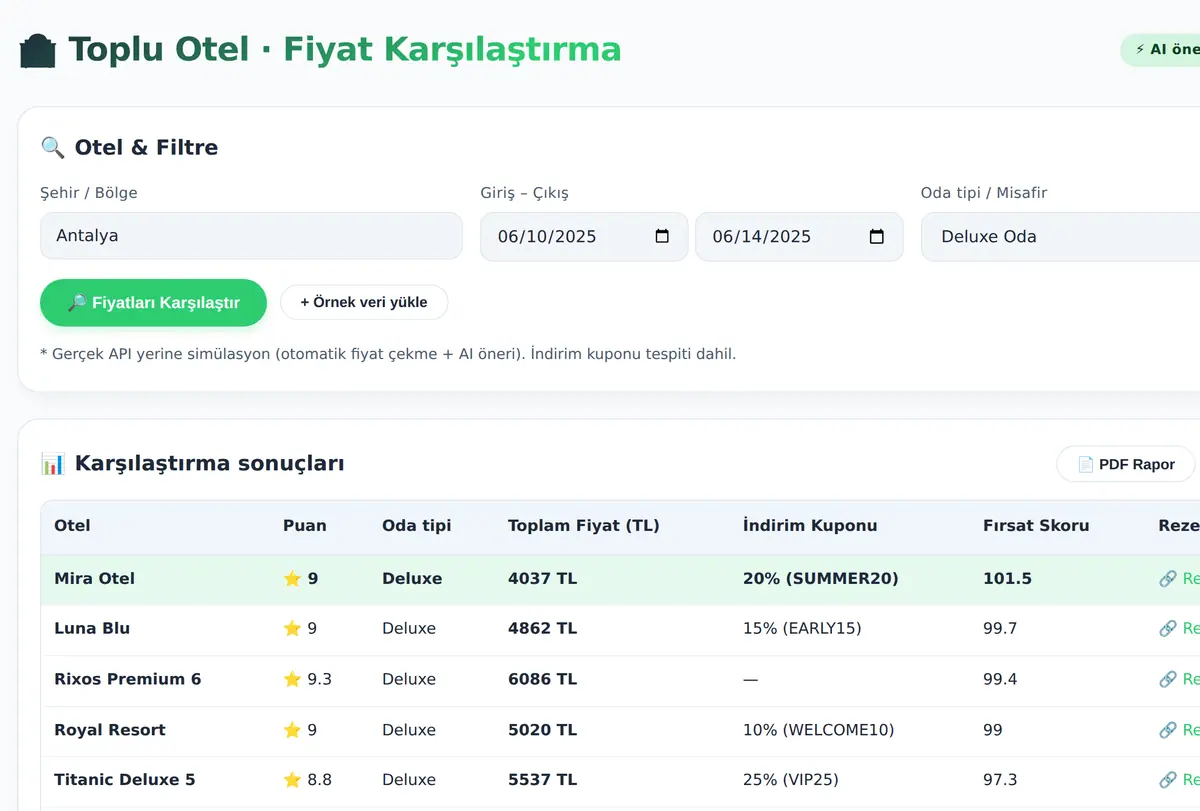The height and width of the screenshot is (811, 1200).
Task: Export results with PDF Rapor button
Action: click(x=1126, y=464)
